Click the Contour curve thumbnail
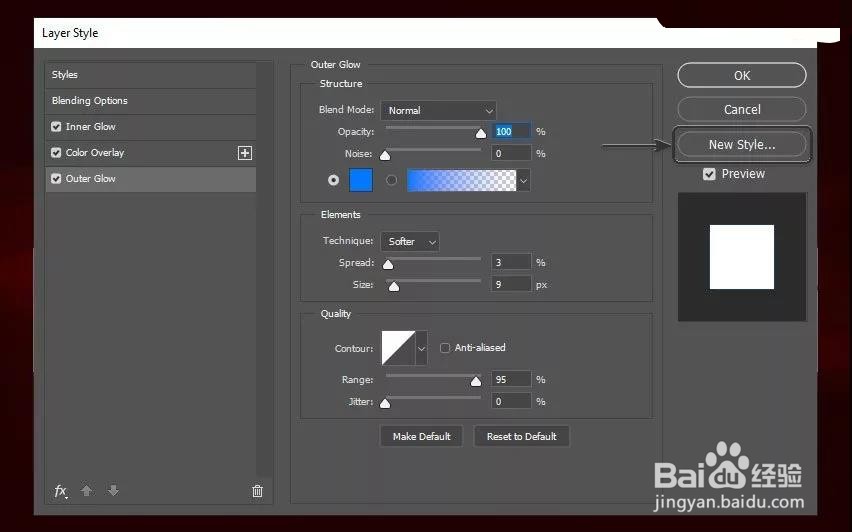This screenshot has width=852, height=532. coord(398,348)
